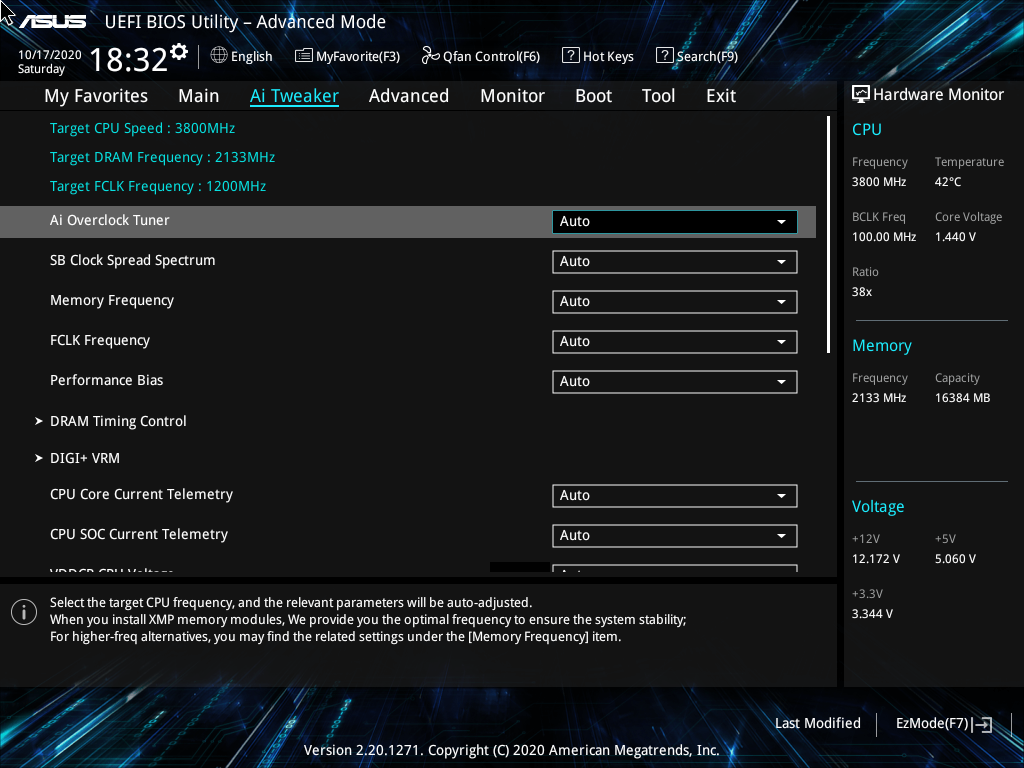Click the Performance Bias label
The image size is (1024, 768).
pos(106,380)
